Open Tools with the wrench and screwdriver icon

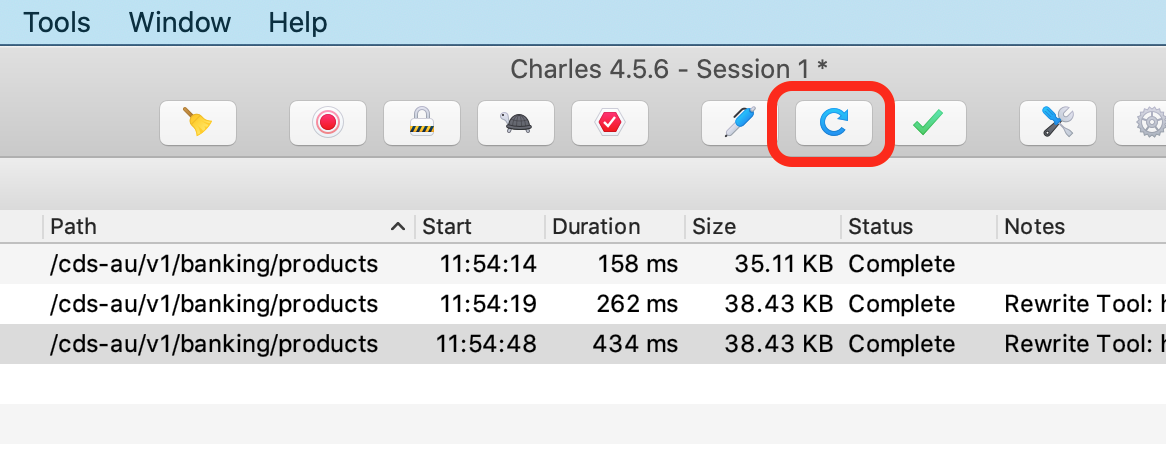coord(1057,123)
